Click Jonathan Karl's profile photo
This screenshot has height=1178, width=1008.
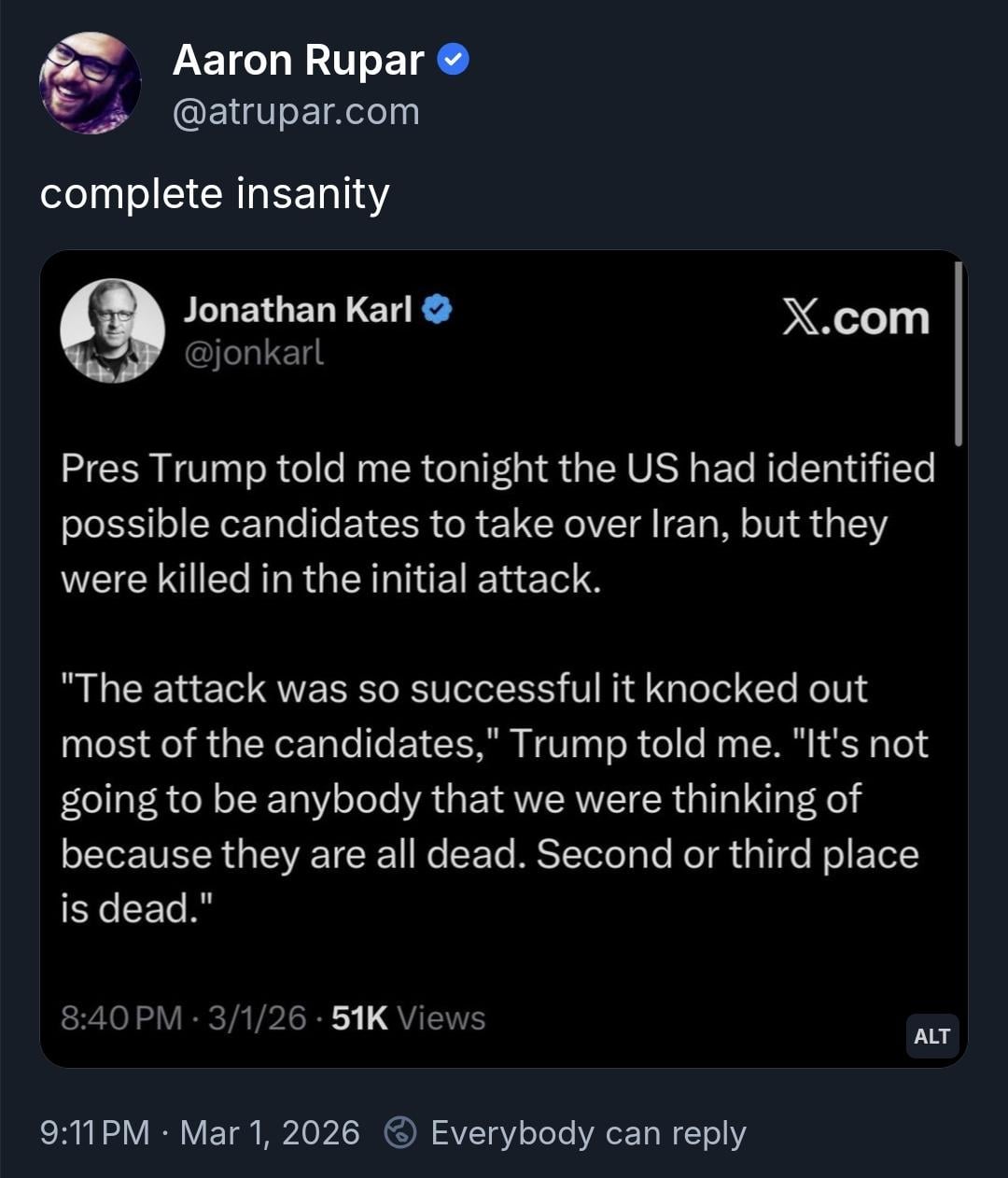coord(112,331)
